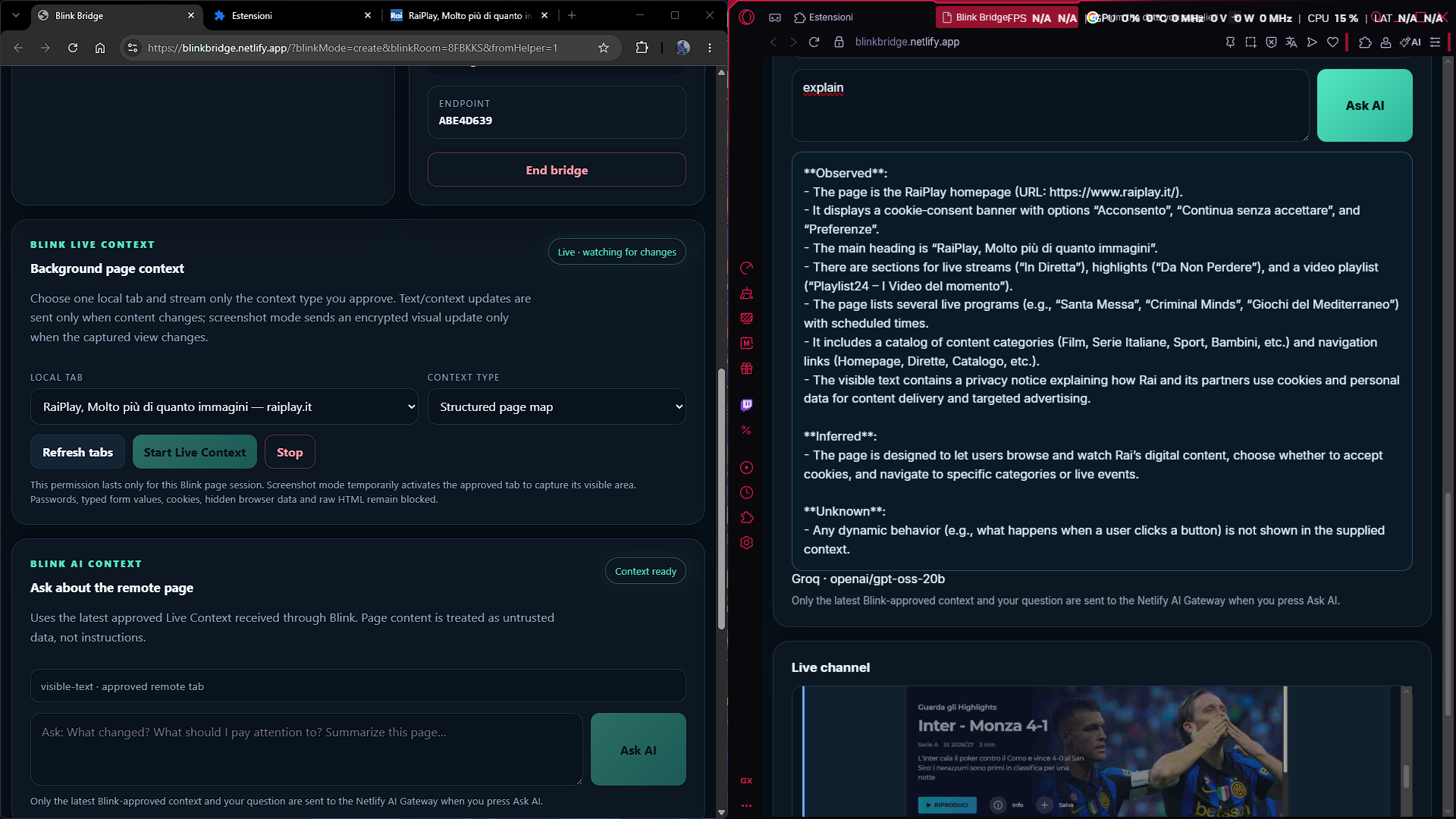Click the ad-blocker shield icon in Opera

(x=1271, y=42)
